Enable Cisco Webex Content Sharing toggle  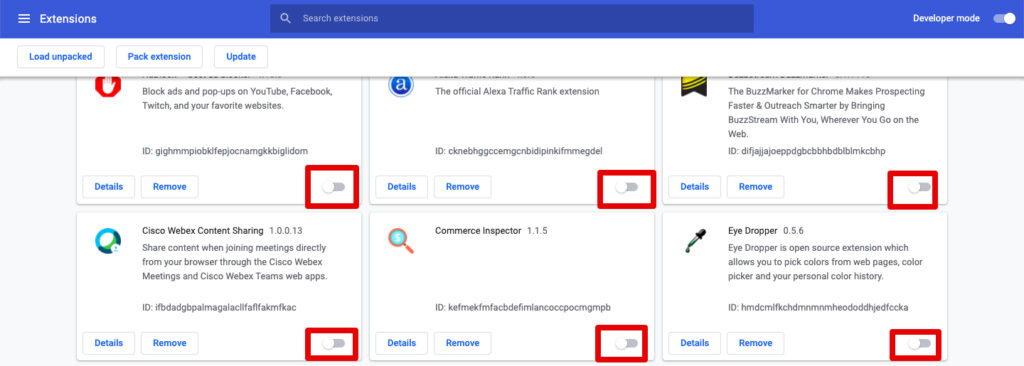coord(333,343)
